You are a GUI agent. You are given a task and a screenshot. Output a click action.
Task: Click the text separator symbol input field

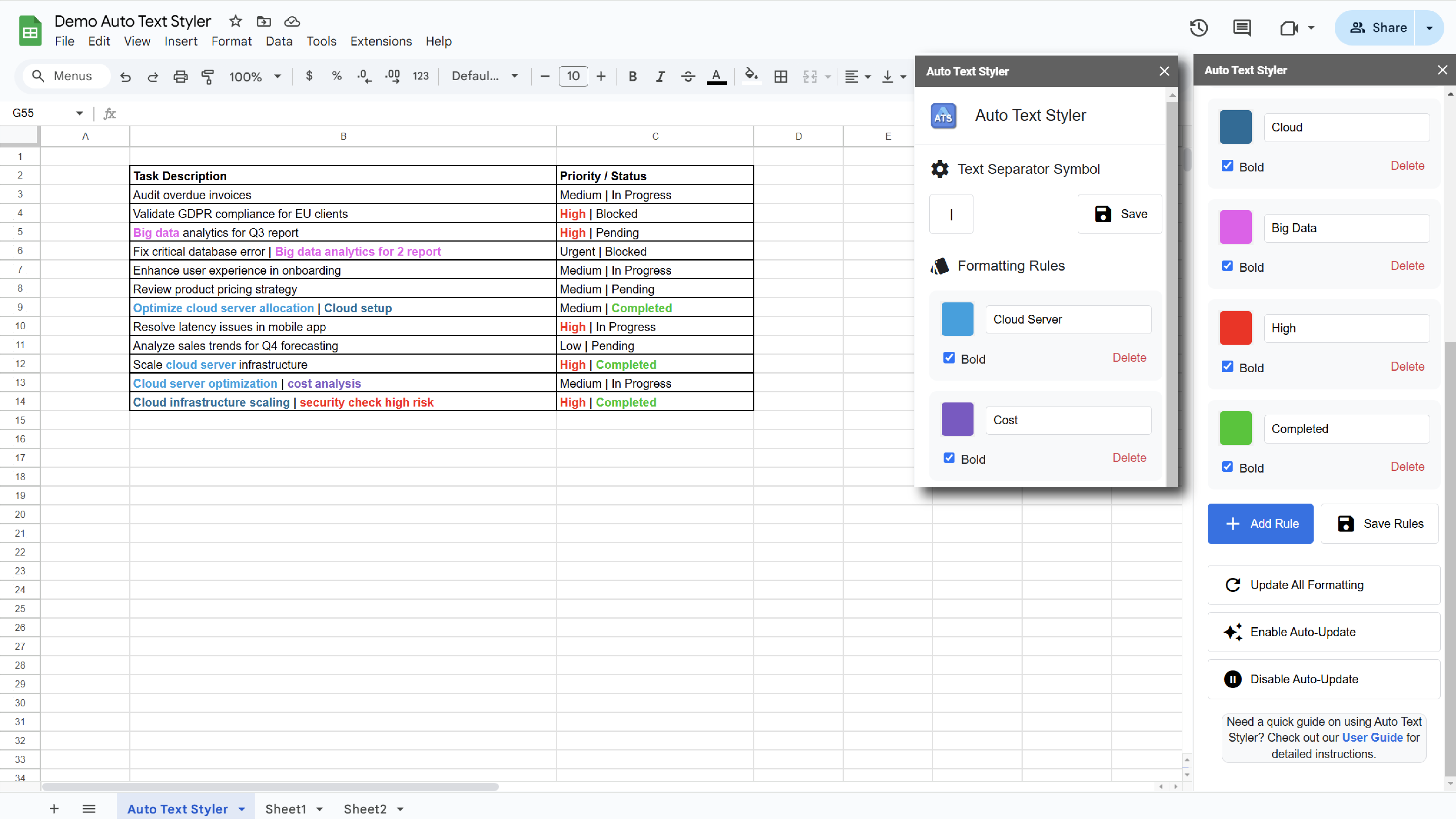coord(951,214)
